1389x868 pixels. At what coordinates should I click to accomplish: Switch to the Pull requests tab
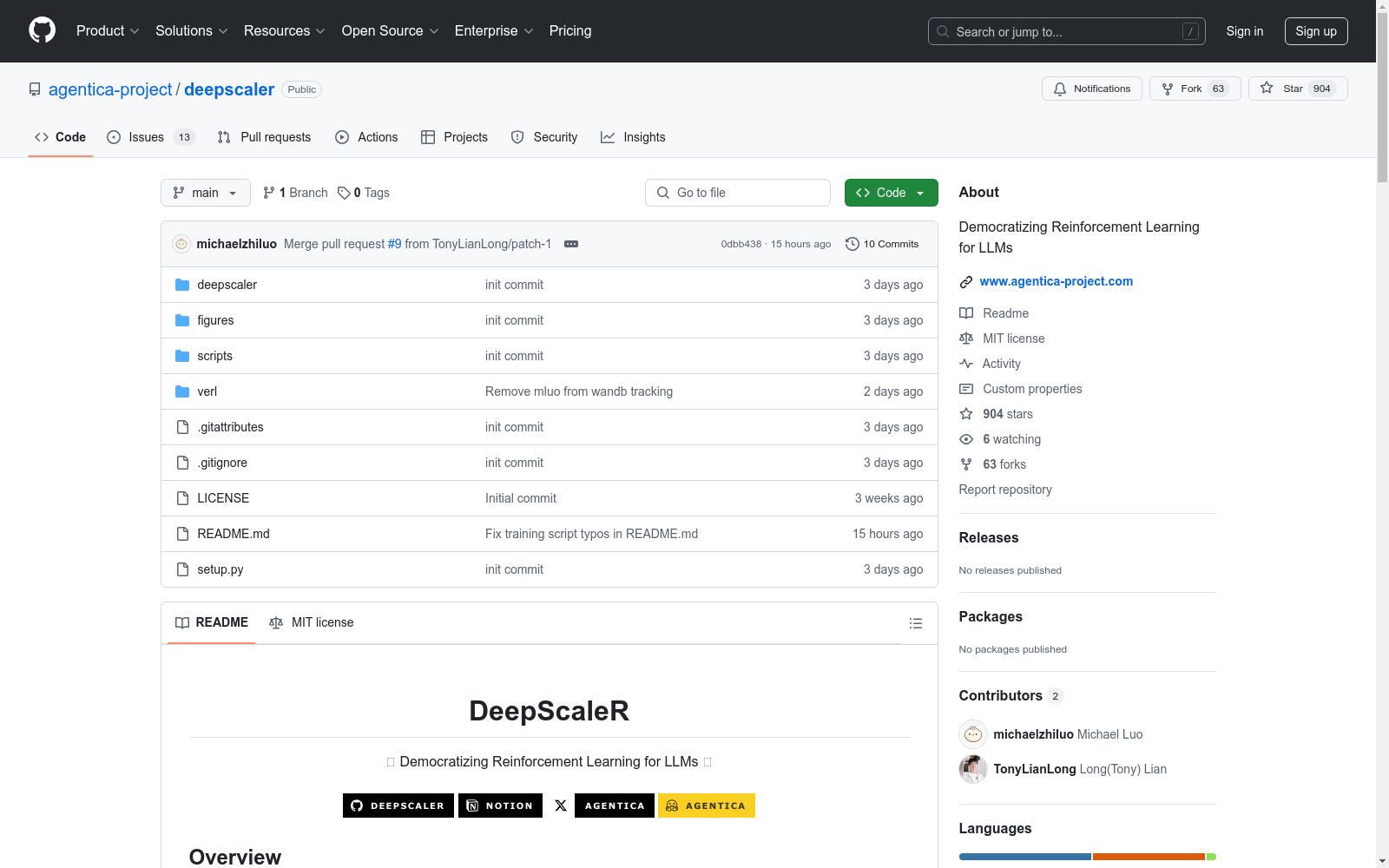click(265, 137)
